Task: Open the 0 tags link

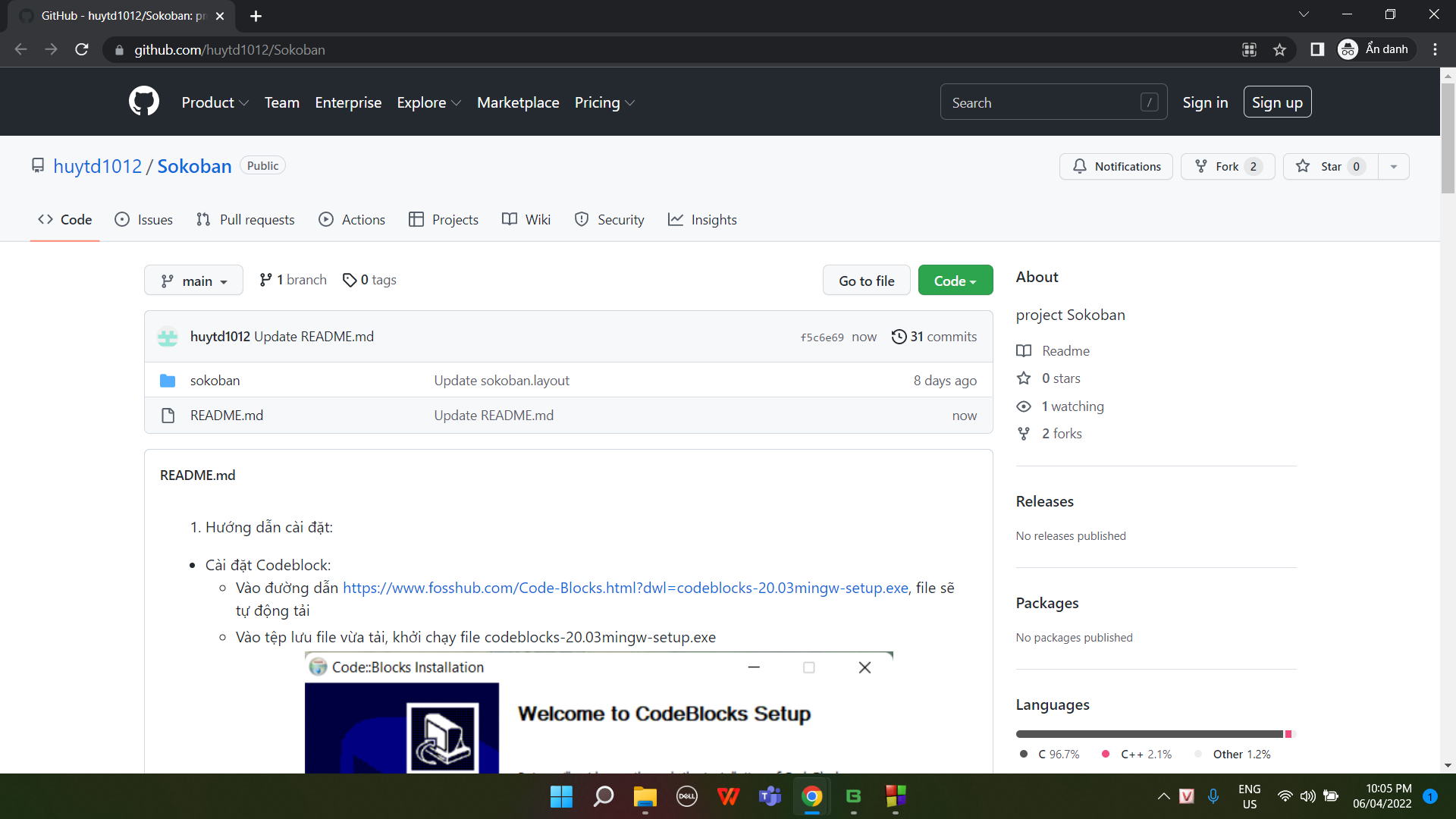Action: (369, 280)
